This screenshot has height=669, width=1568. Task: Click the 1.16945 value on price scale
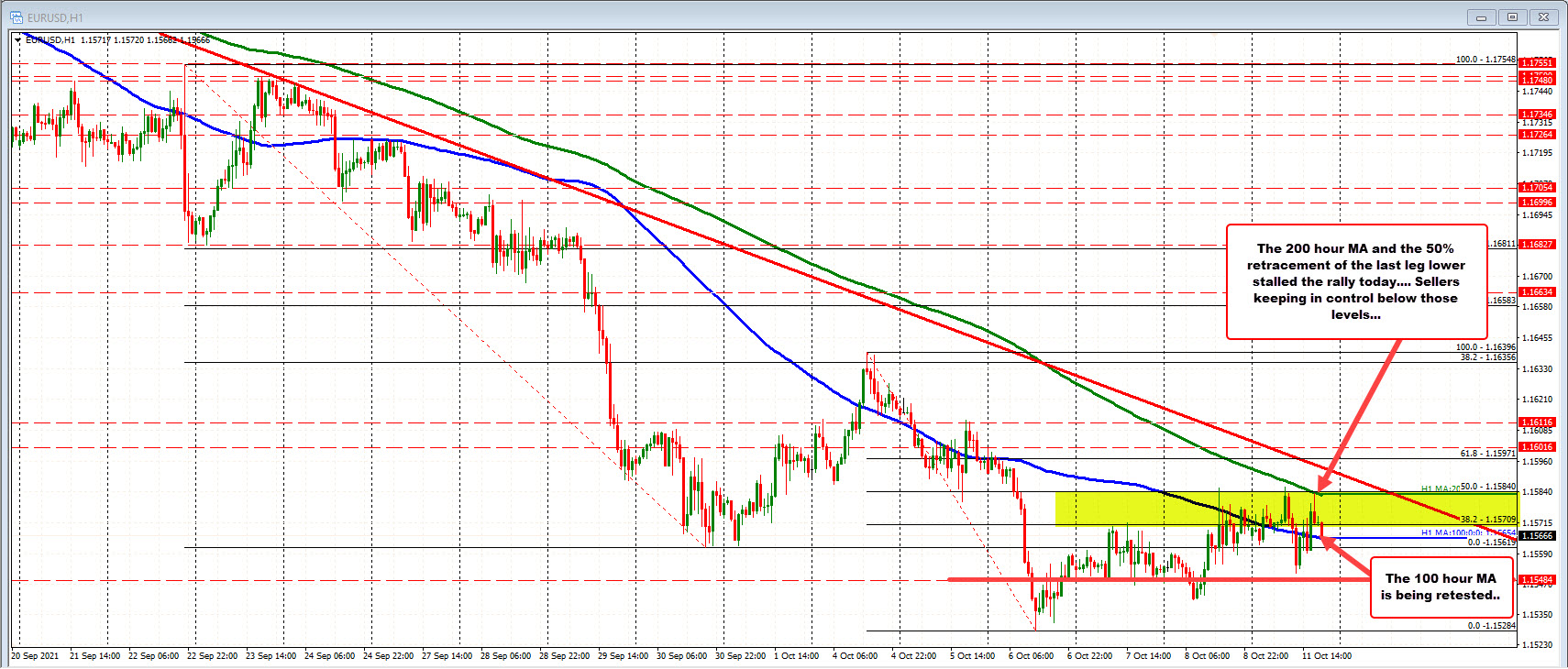click(x=1537, y=215)
